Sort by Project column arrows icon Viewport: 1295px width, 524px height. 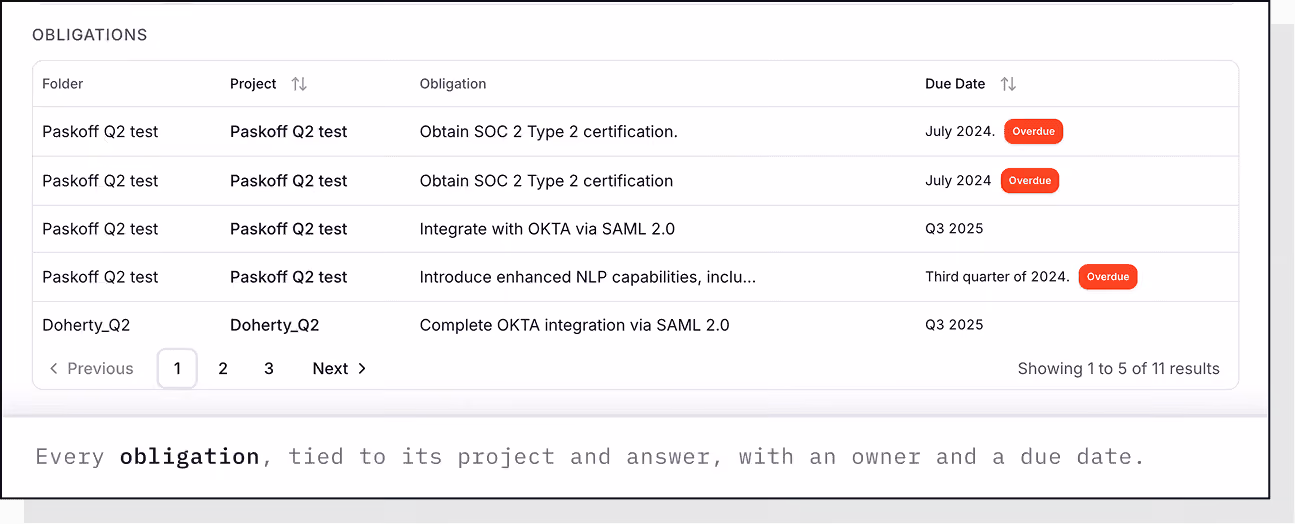[299, 84]
